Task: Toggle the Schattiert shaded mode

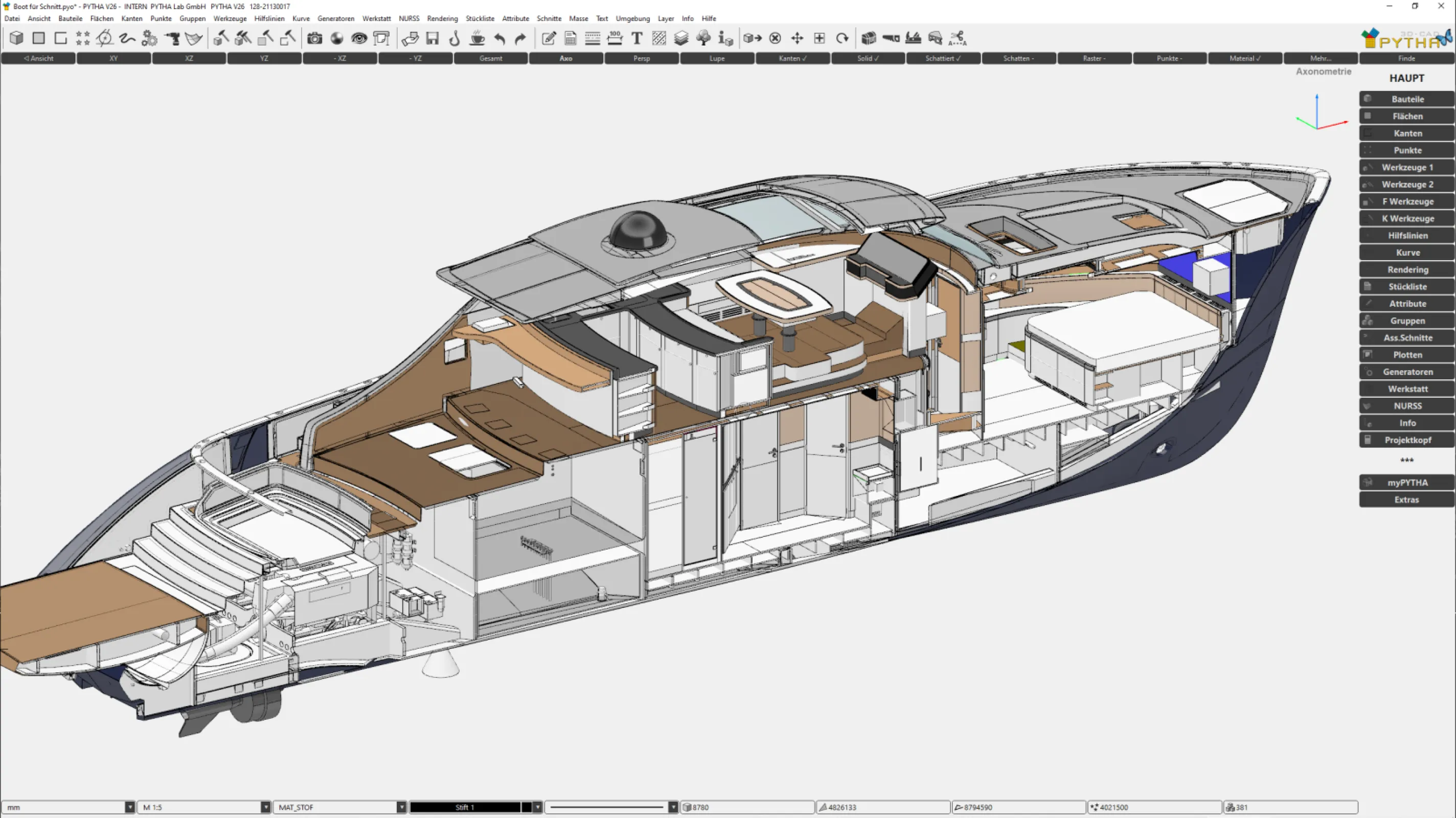Action: point(943,58)
